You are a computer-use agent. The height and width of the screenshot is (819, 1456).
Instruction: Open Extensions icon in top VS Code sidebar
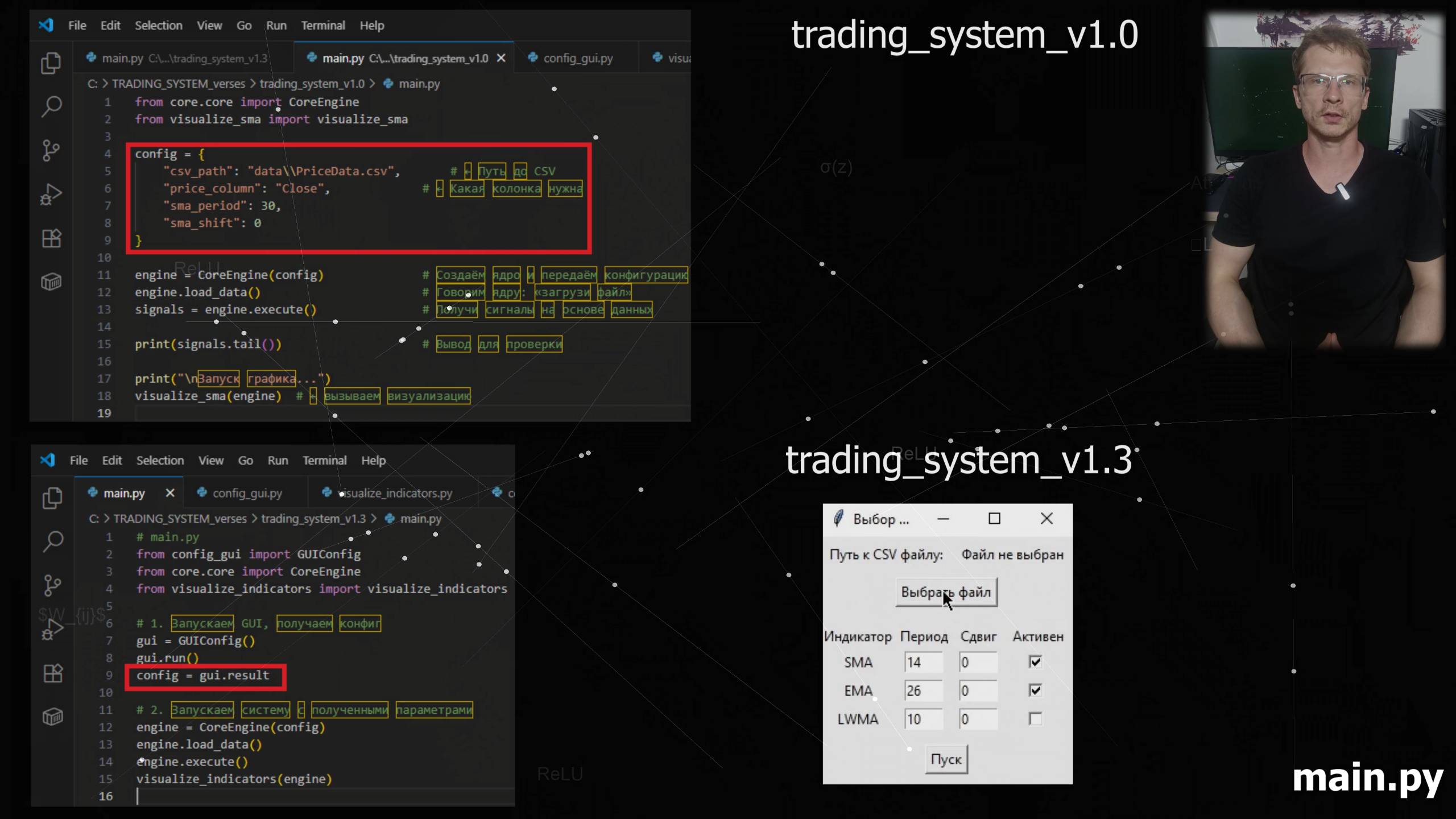point(51,238)
